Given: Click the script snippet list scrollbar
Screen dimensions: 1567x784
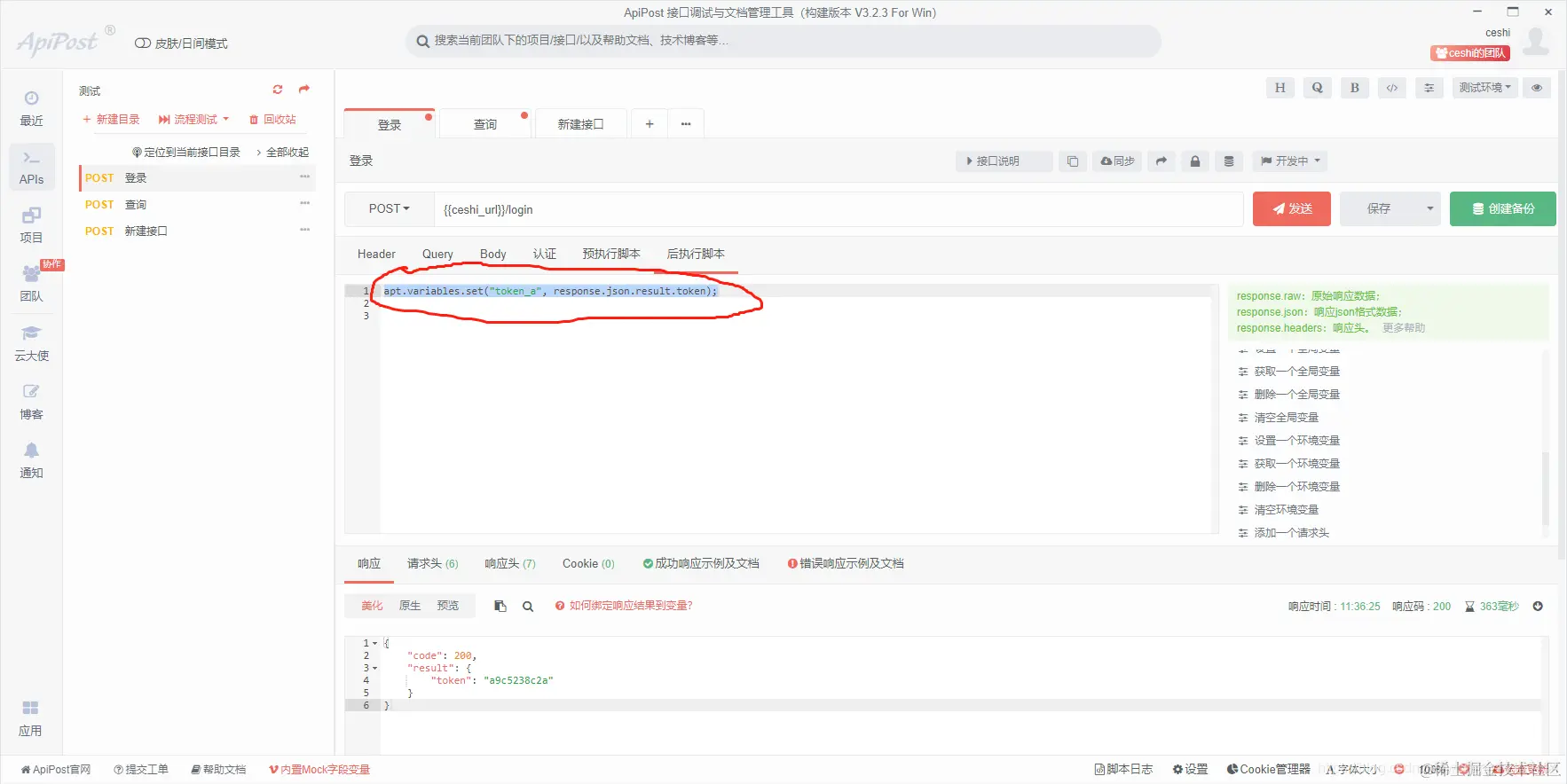Looking at the screenshot, I should pos(1545,488).
